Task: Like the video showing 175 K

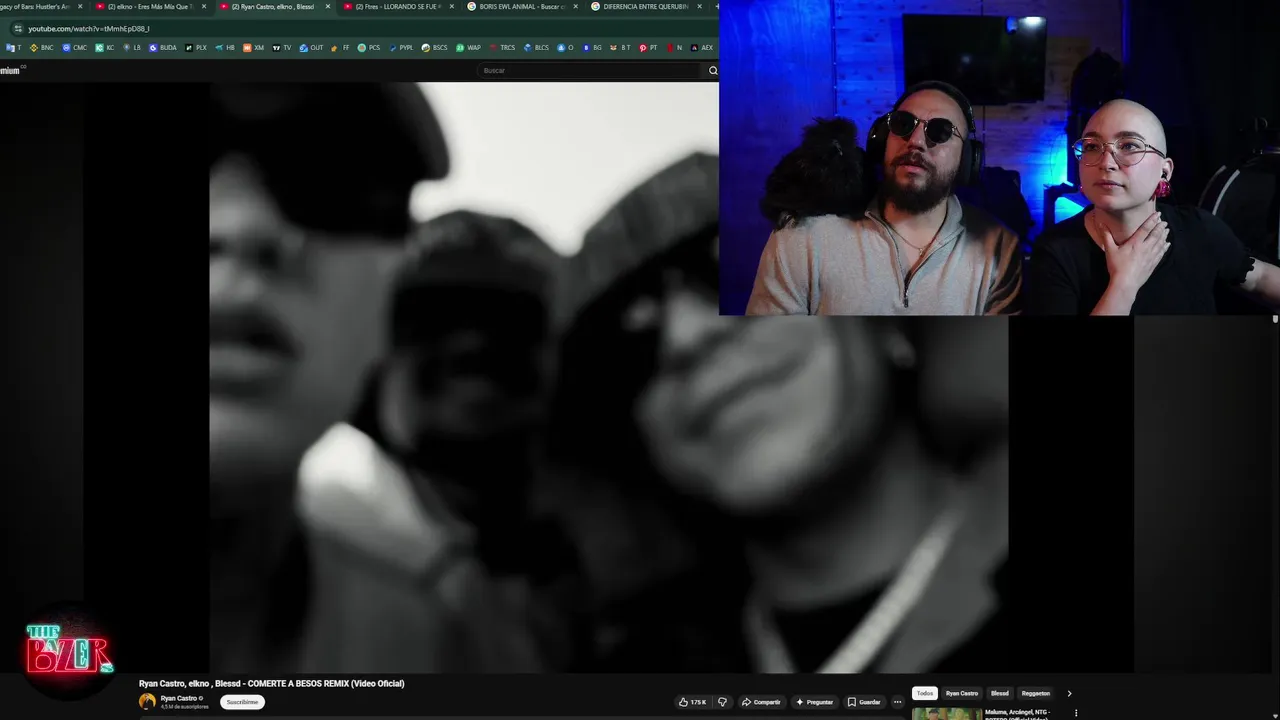Action: (x=692, y=702)
